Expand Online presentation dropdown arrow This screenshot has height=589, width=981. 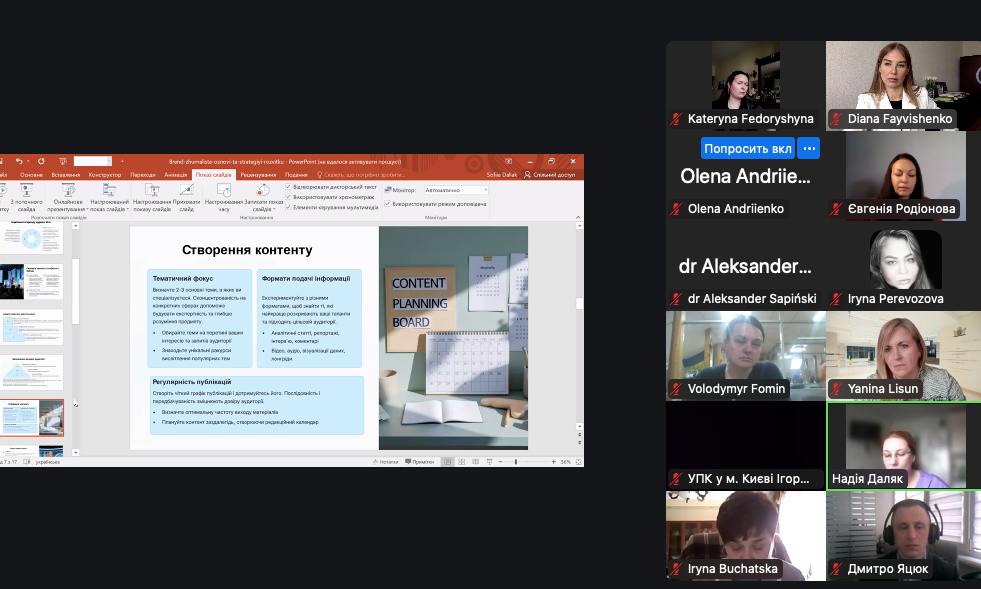87,210
